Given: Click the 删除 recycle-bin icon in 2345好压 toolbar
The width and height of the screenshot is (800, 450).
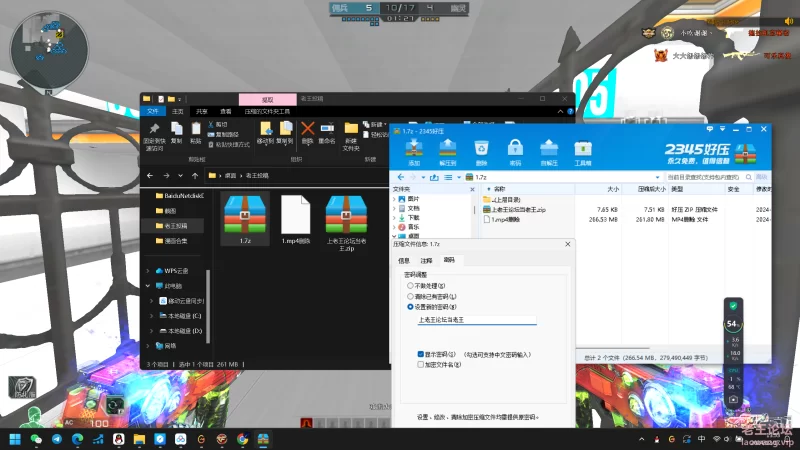Looking at the screenshot, I should [x=481, y=148].
